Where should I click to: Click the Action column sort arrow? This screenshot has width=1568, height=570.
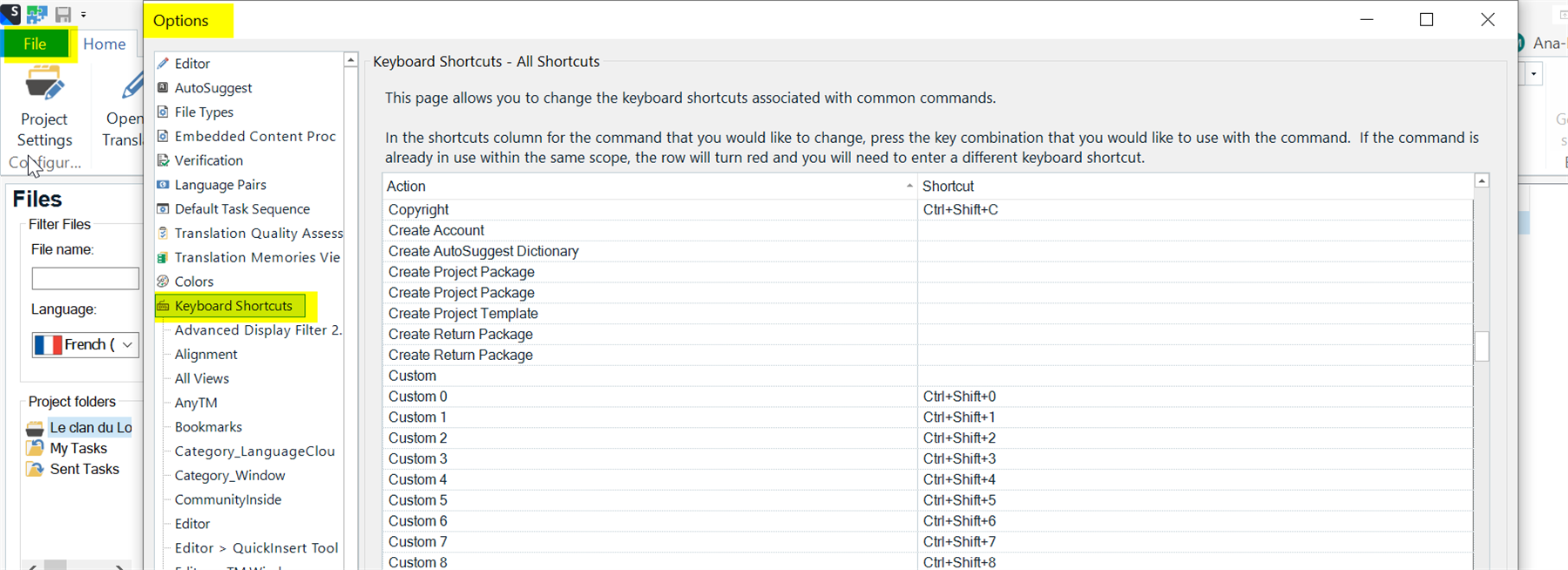(909, 186)
